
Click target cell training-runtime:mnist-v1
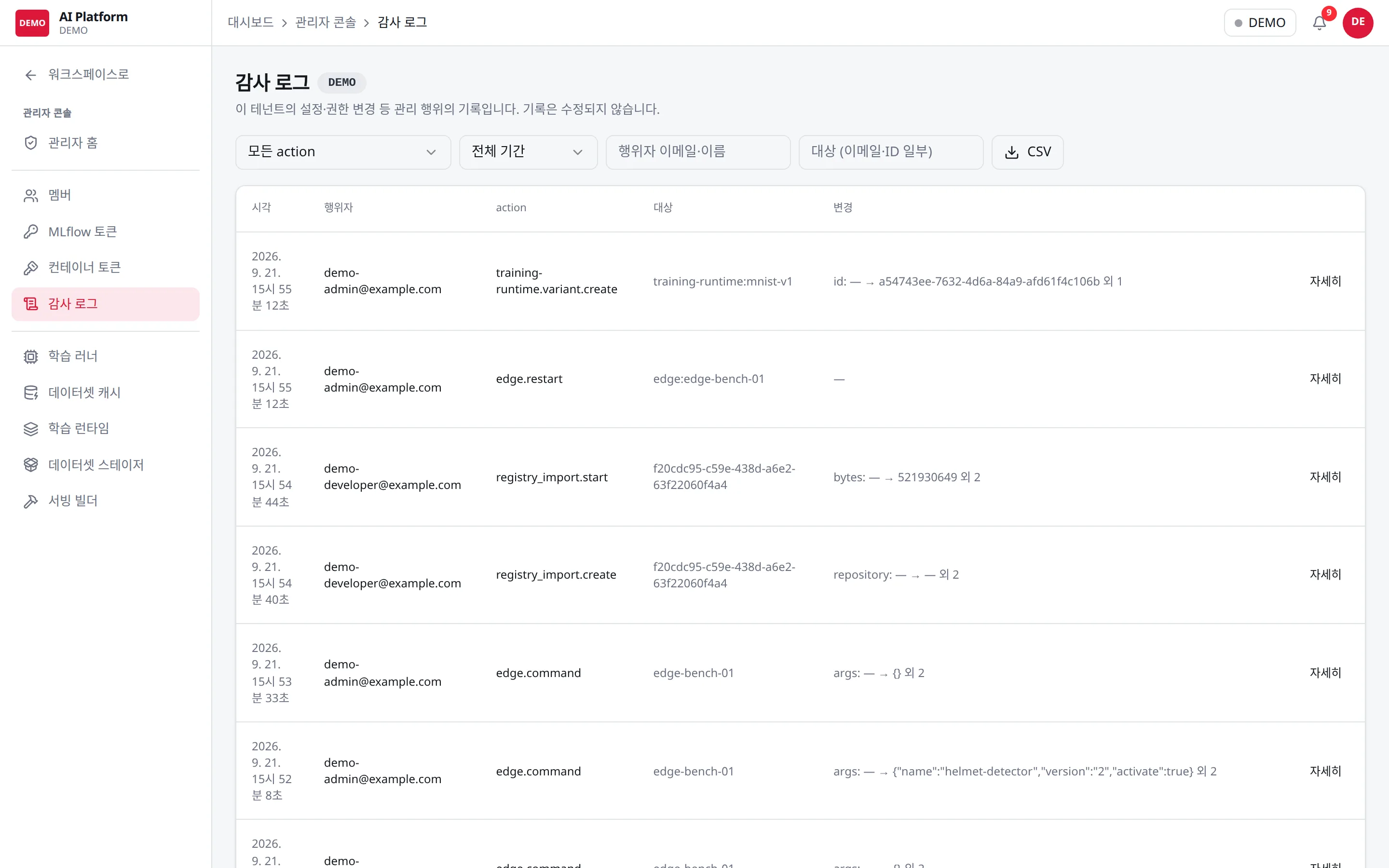(x=722, y=281)
